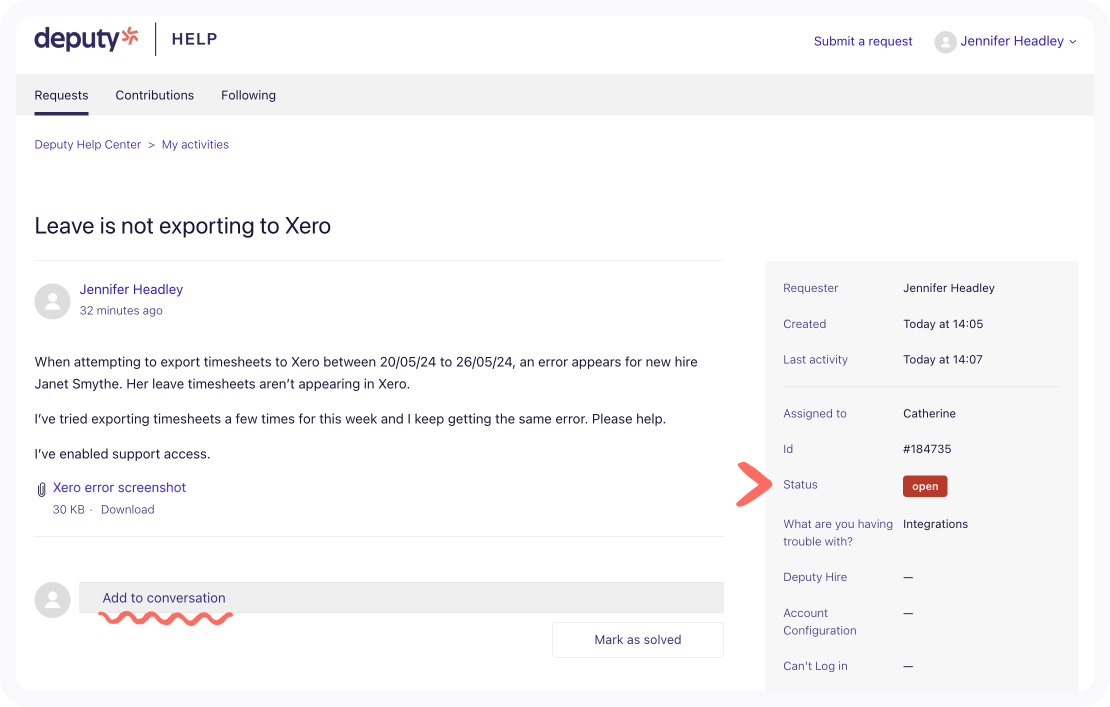Click the Integrations value

pyautogui.click(x=935, y=524)
